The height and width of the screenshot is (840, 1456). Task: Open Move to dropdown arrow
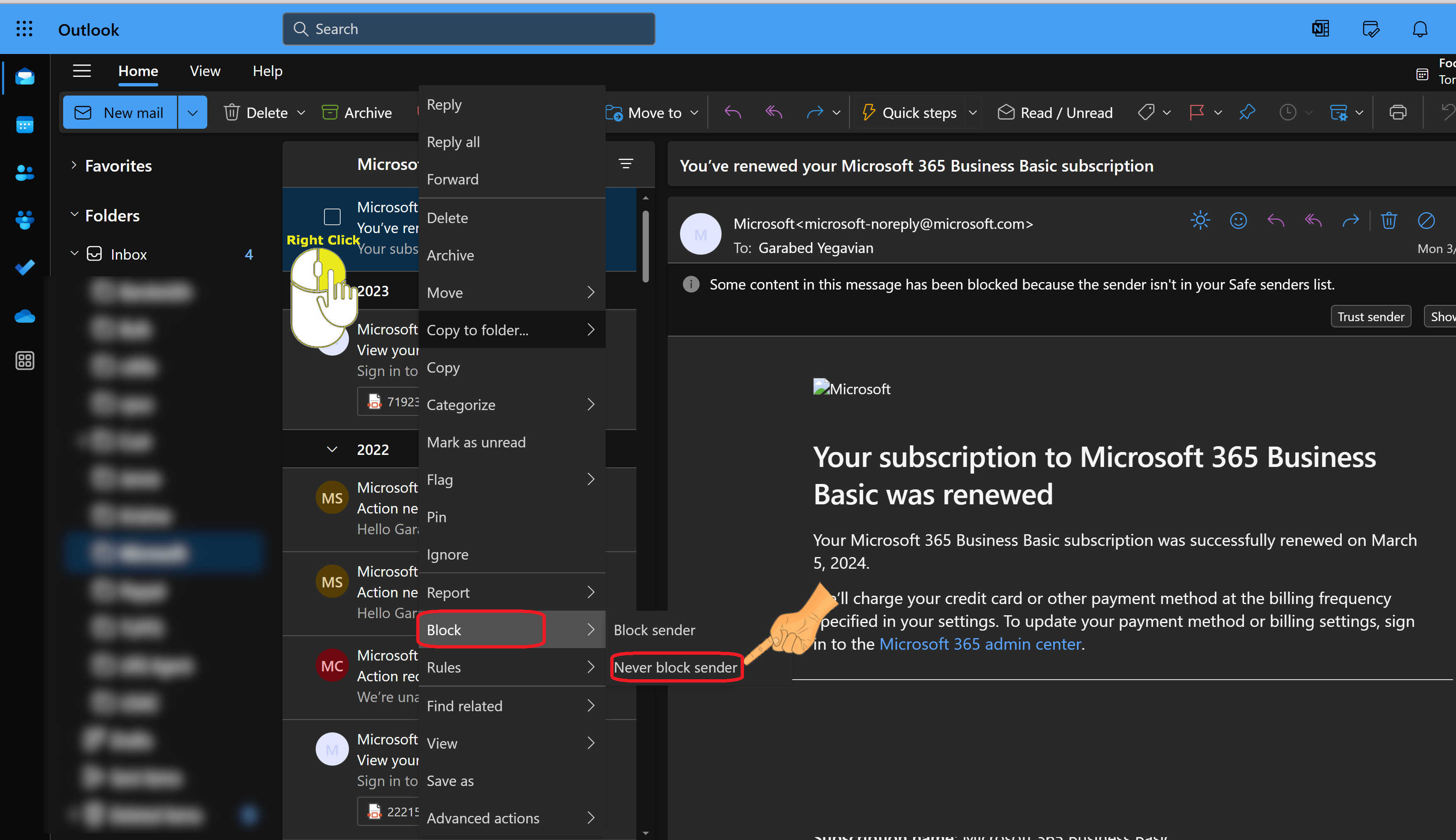click(695, 113)
